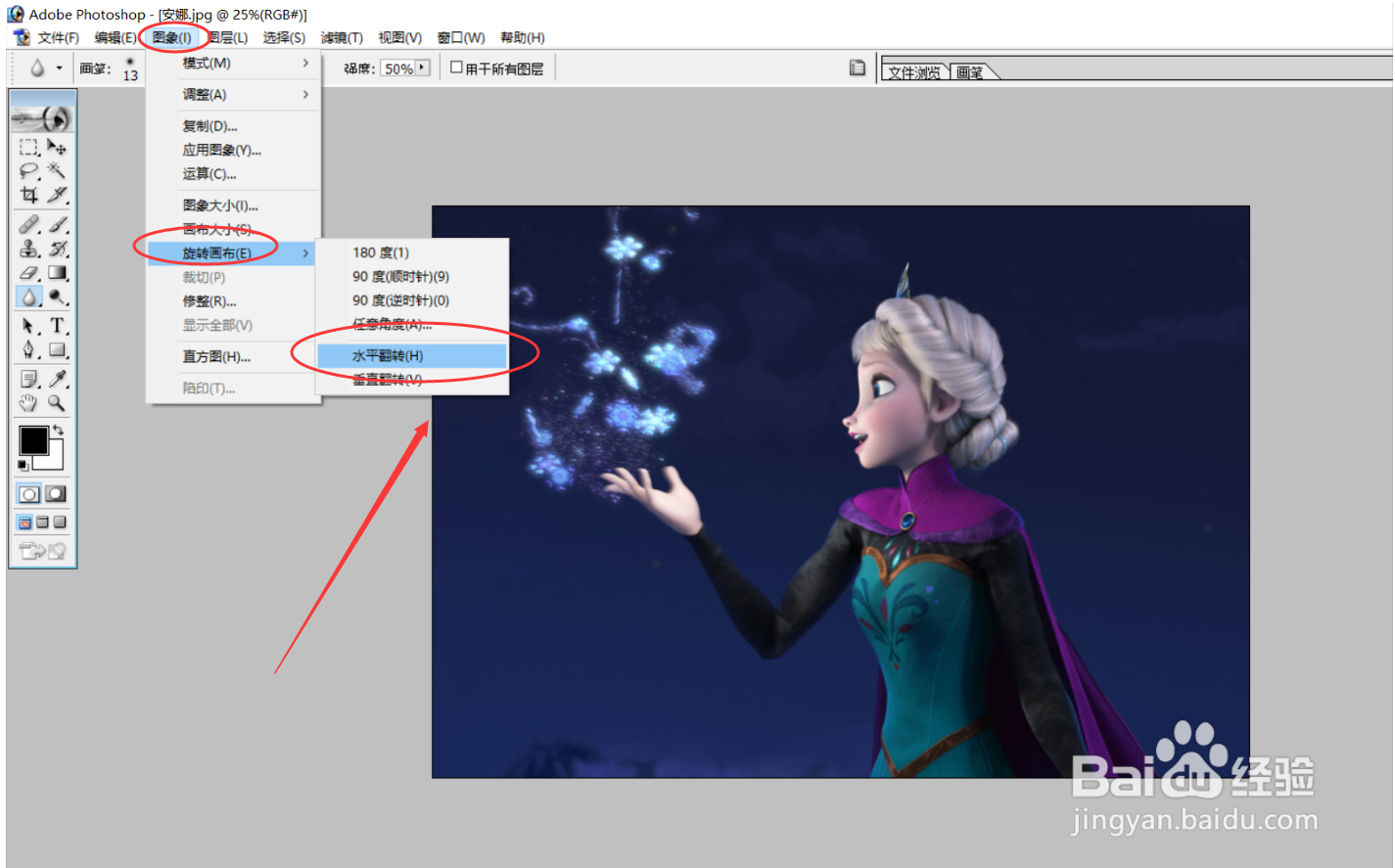Switch to the 画笔 tab
Image resolution: width=1395 pixels, height=868 pixels.
(x=969, y=72)
